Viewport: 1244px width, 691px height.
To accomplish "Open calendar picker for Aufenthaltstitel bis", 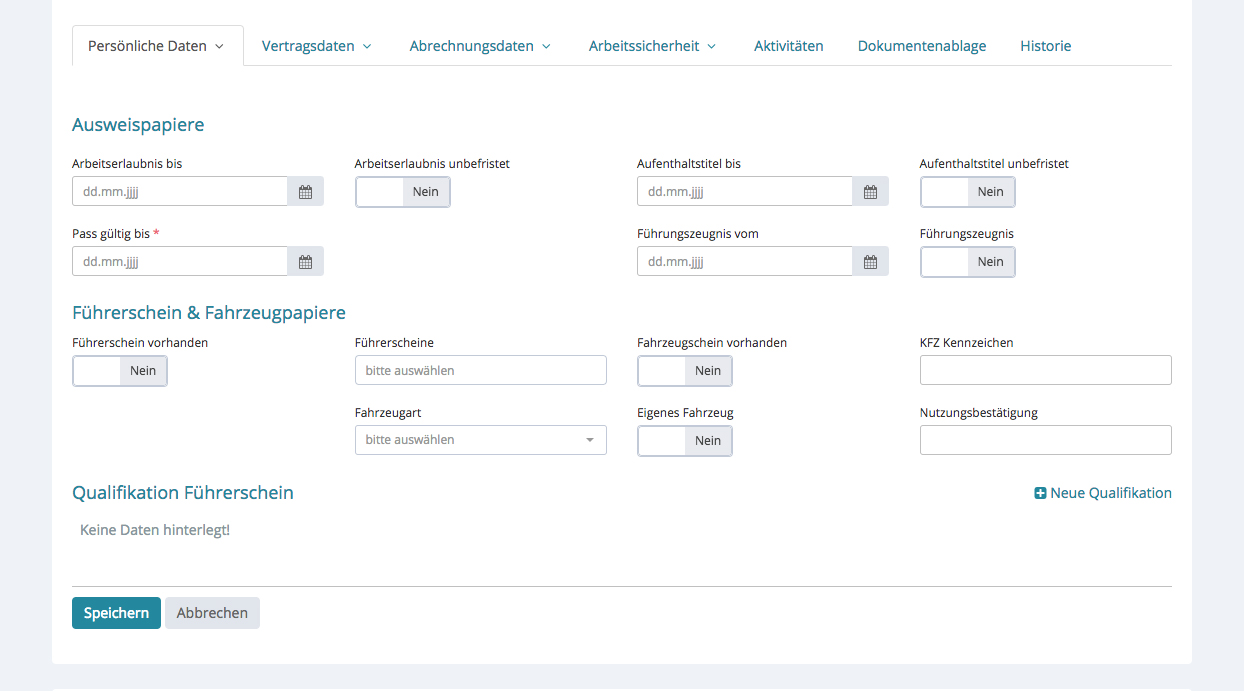I will 870,192.
